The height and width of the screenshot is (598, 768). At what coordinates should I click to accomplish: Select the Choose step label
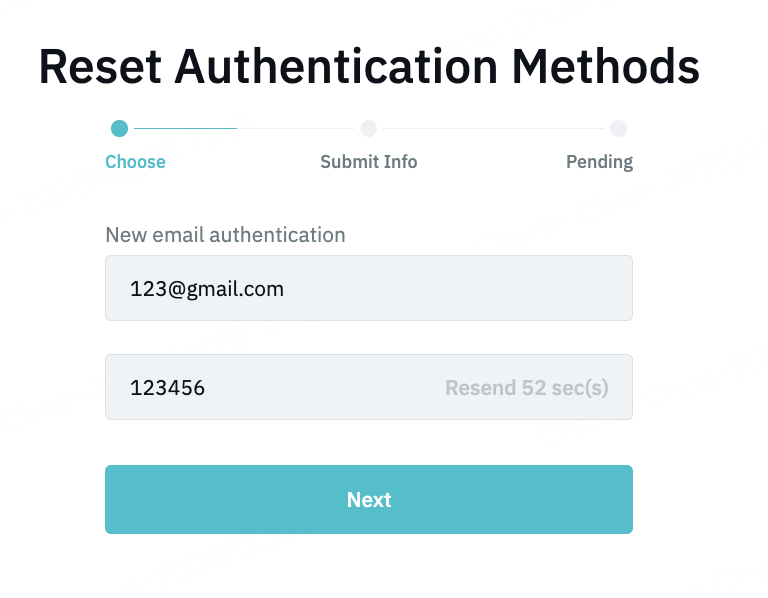(135, 162)
